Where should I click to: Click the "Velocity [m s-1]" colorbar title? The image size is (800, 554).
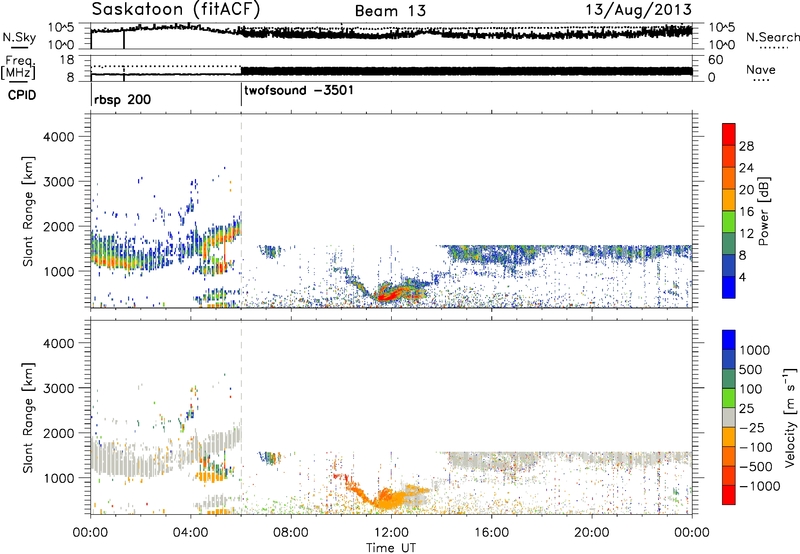(x=790, y=417)
